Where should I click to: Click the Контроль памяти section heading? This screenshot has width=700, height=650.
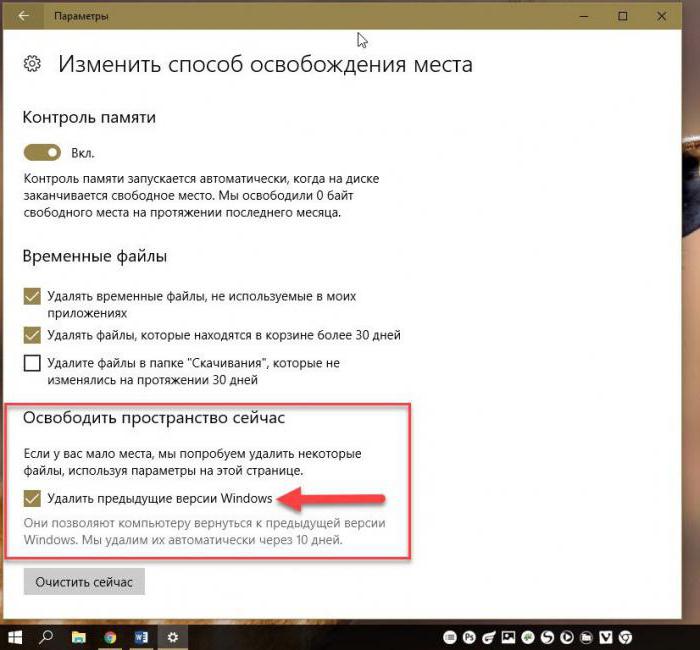pyautogui.click(x=89, y=117)
